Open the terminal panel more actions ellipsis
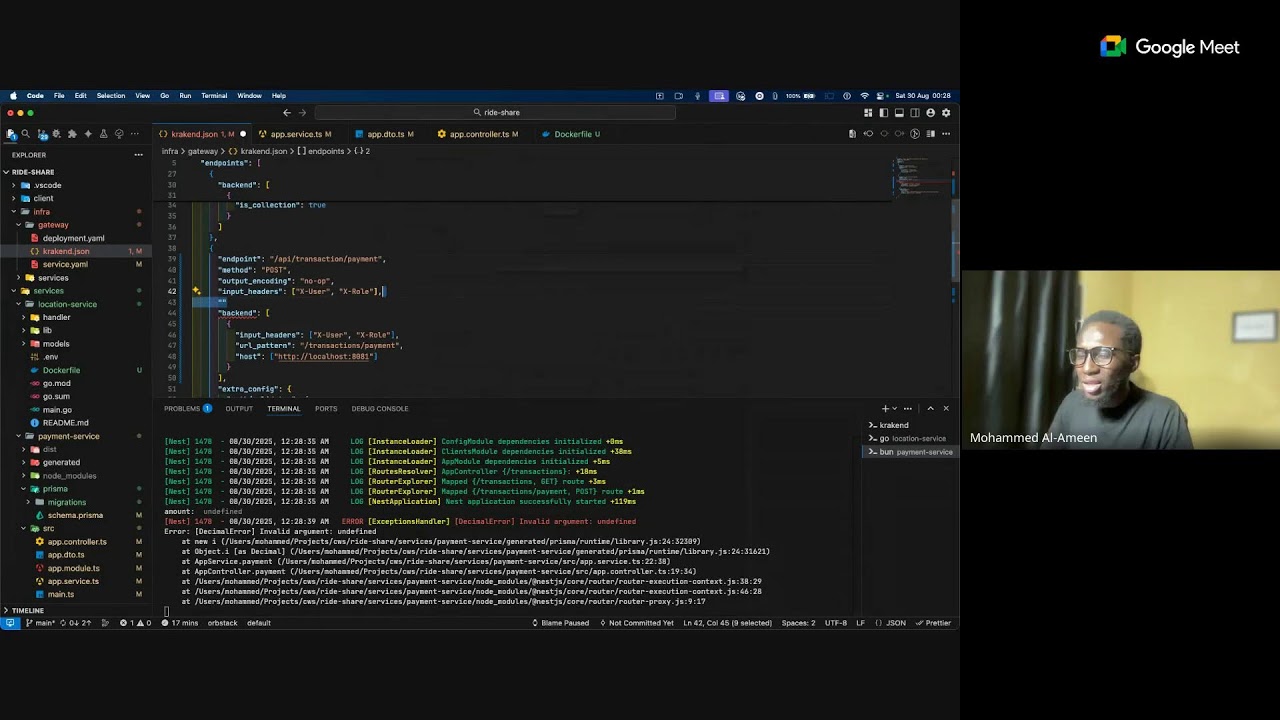Image resolution: width=1280 pixels, height=720 pixels. [x=908, y=408]
